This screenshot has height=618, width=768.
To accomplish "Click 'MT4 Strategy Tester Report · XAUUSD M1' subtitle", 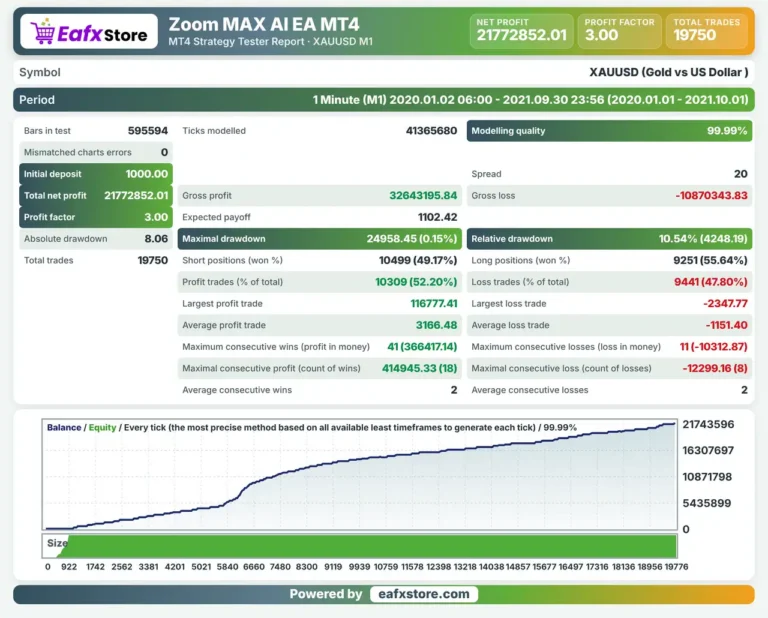I will (270, 42).
